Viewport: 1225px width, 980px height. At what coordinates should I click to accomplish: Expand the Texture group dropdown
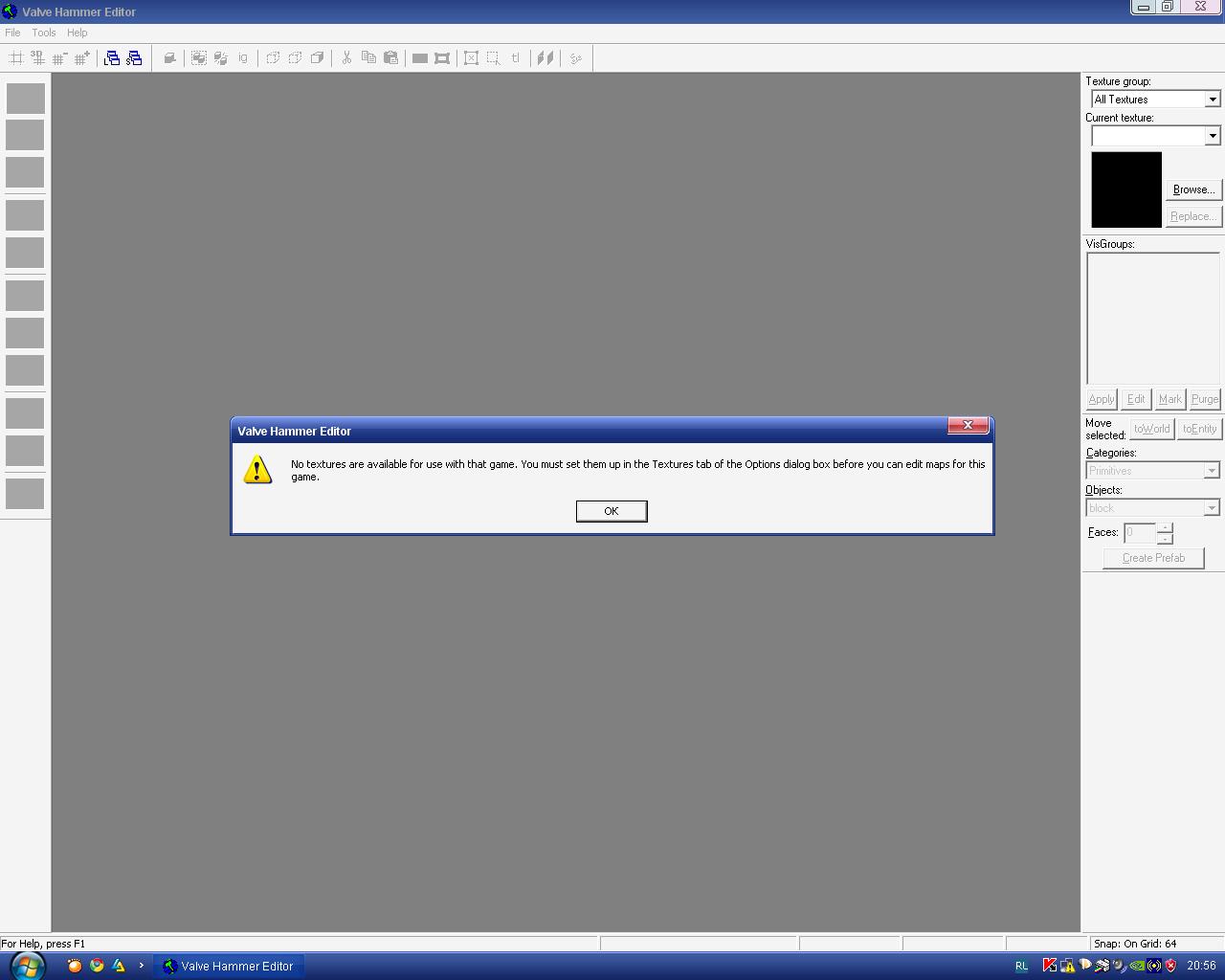(x=1213, y=100)
